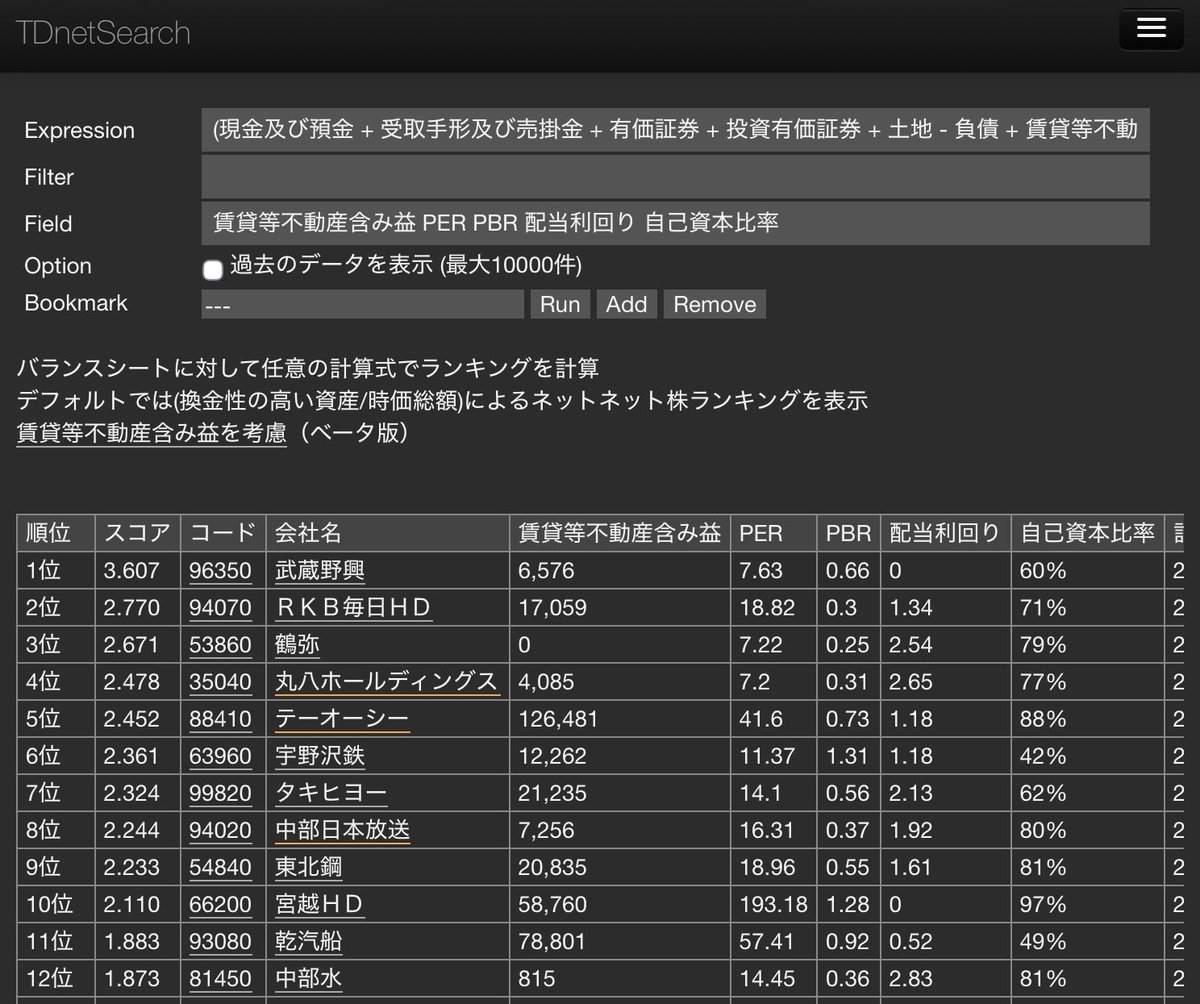Open stock code 99820 link
This screenshot has width=1200, height=1004.
coord(220,793)
